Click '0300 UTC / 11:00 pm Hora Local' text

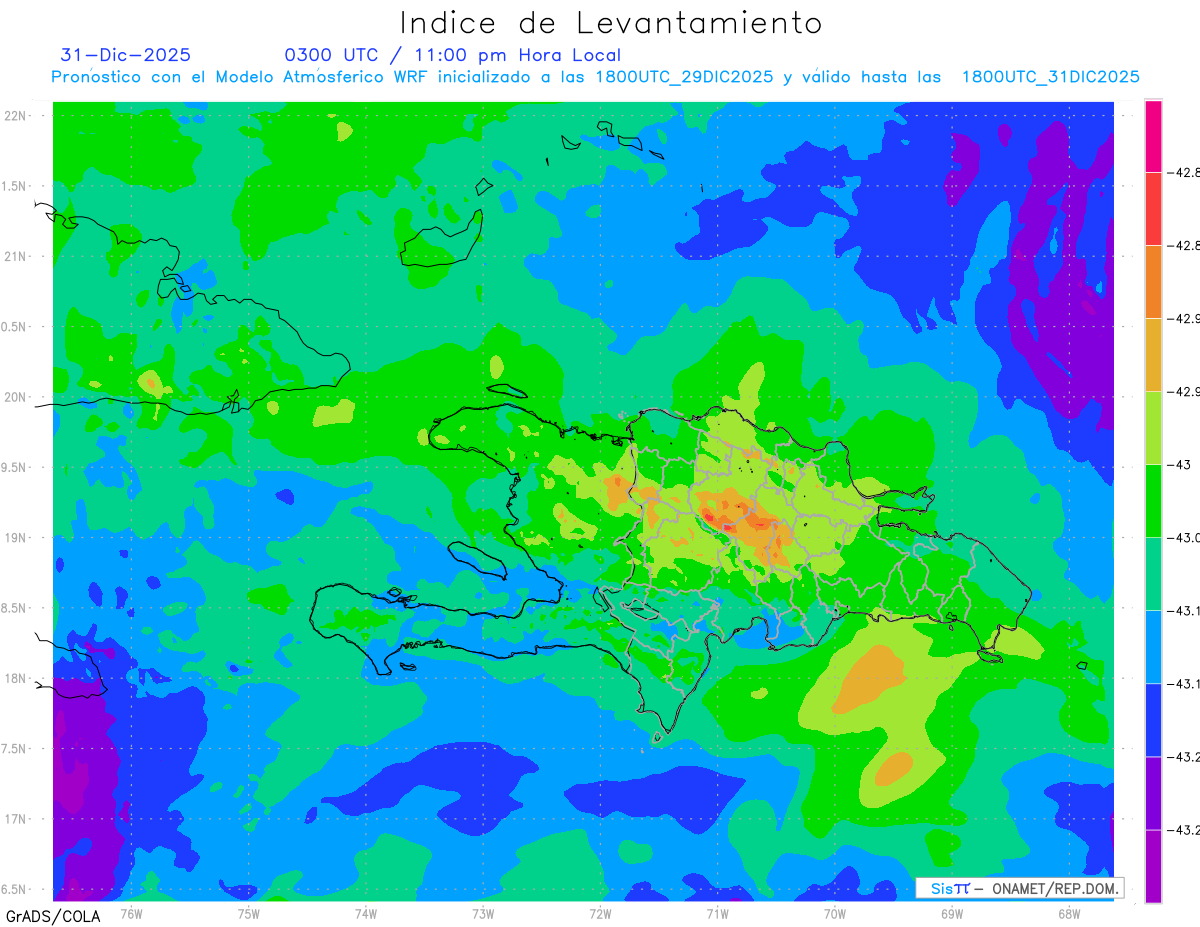point(453,55)
